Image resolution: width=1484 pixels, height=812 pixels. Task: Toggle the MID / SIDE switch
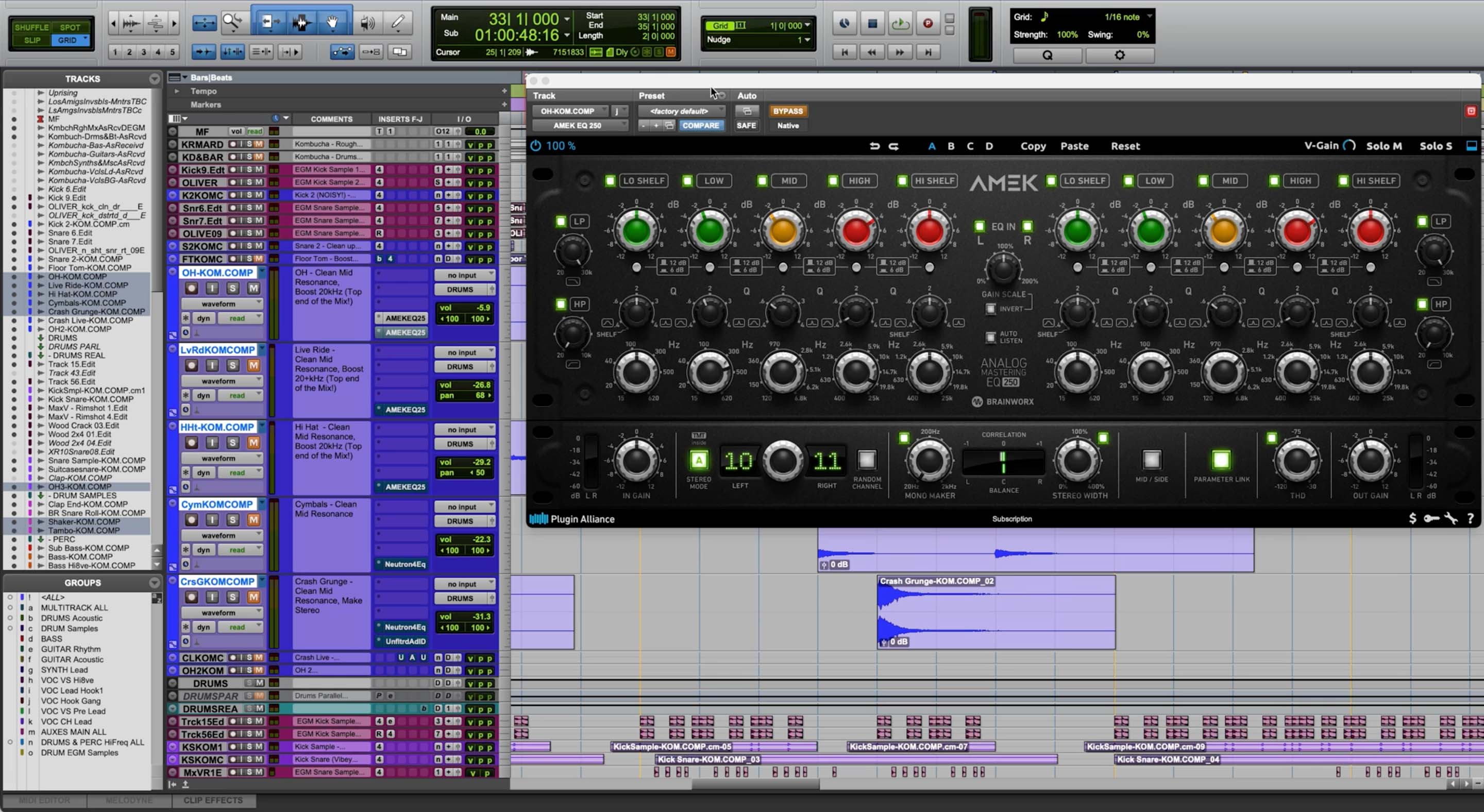coord(1152,460)
